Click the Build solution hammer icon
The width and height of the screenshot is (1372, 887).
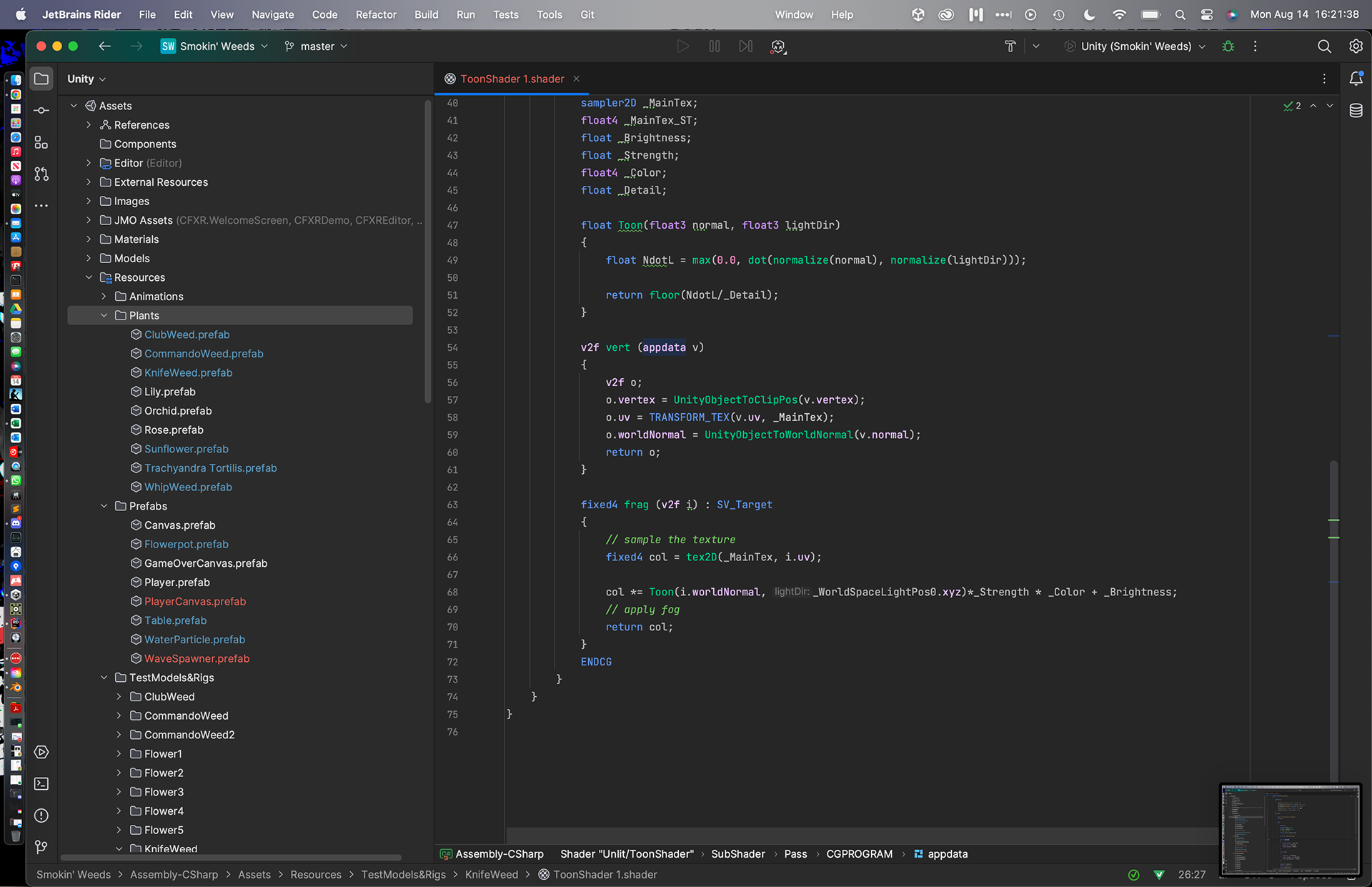click(1010, 46)
